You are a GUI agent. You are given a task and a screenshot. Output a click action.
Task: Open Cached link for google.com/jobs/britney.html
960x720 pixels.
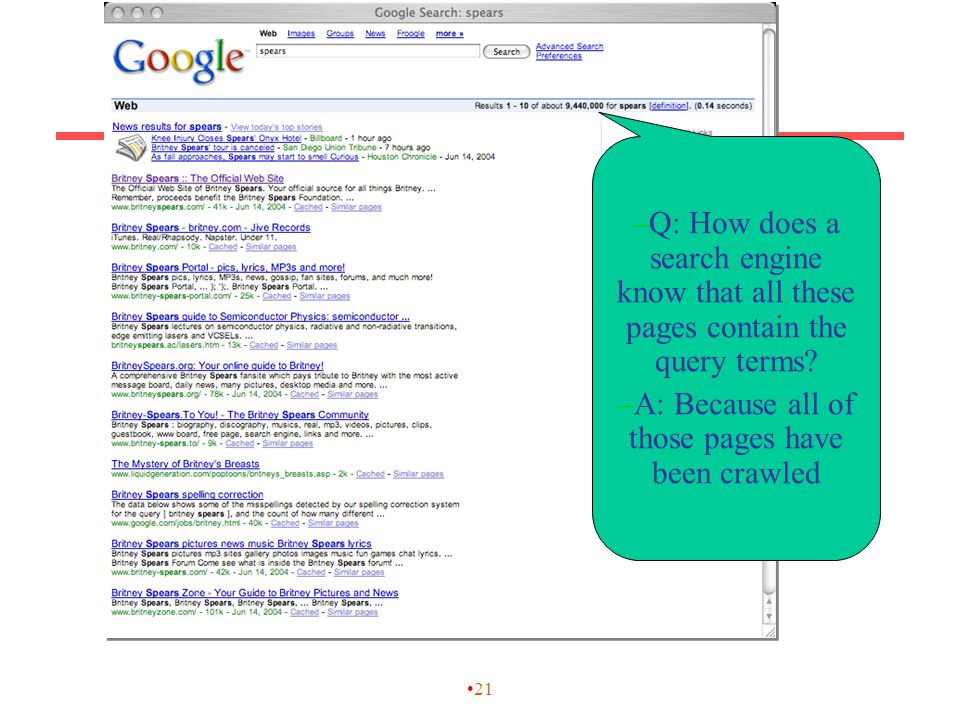(285, 523)
